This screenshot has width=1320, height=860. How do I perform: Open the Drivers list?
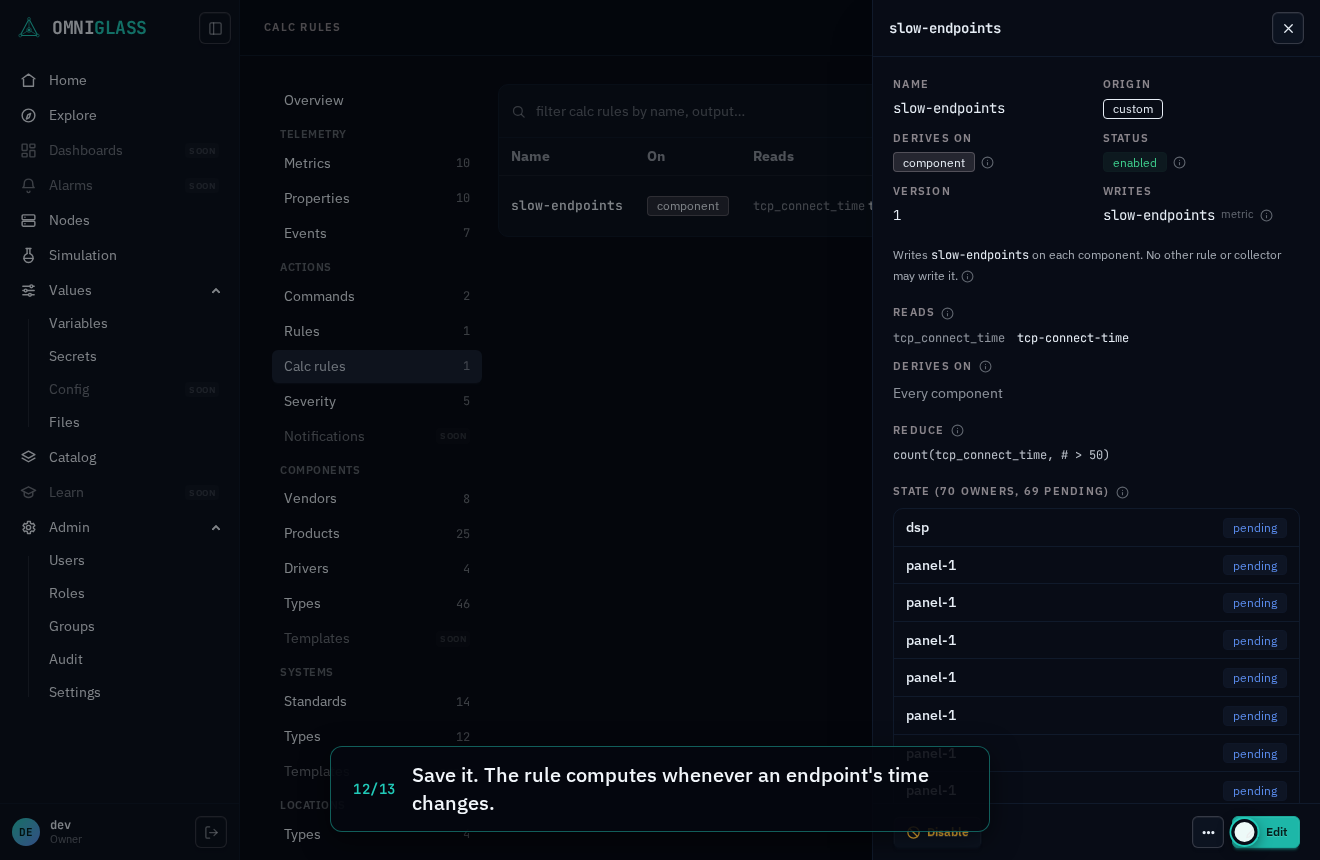click(x=377, y=568)
